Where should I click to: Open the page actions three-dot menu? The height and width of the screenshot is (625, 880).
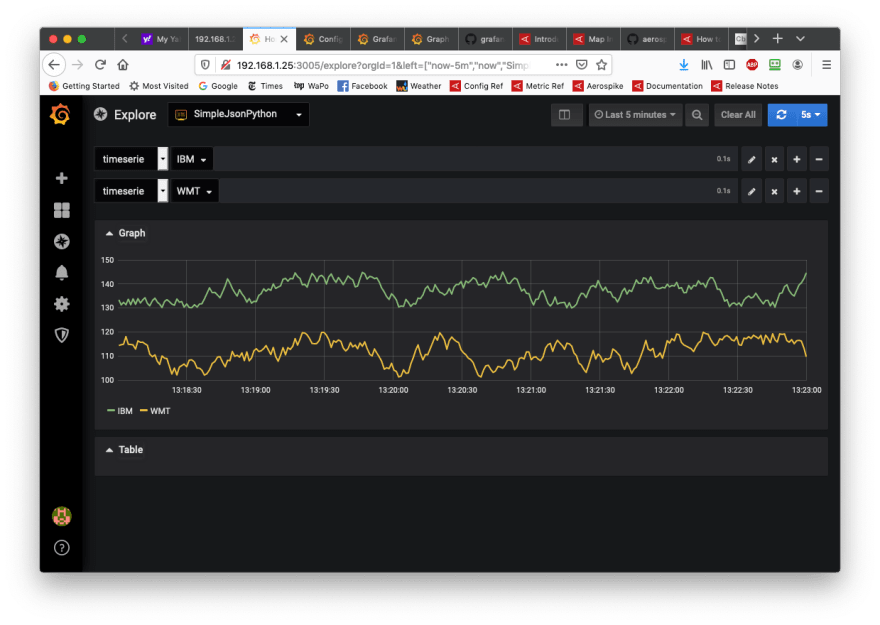(561, 65)
